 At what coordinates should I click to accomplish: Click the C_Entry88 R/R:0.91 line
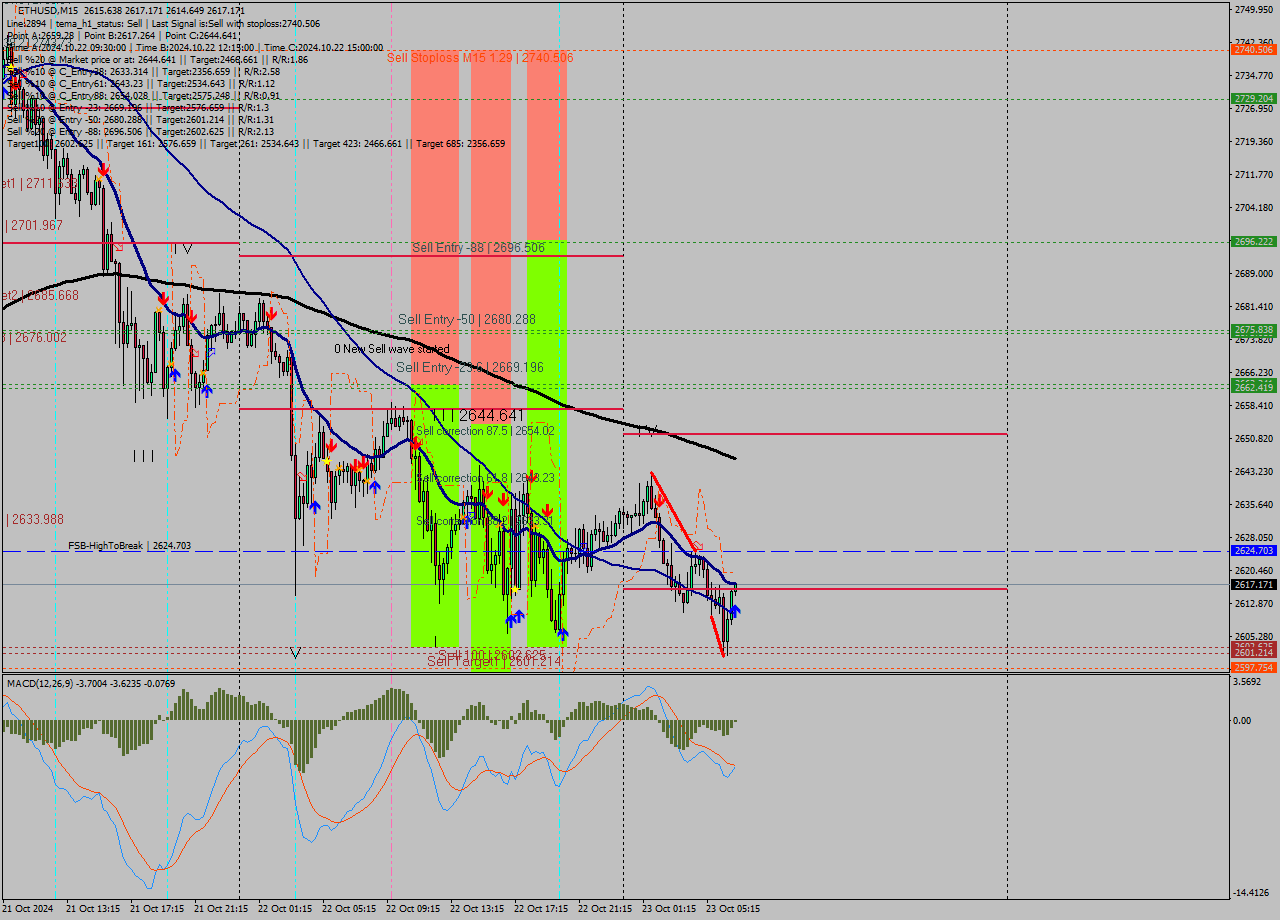click(x=143, y=95)
